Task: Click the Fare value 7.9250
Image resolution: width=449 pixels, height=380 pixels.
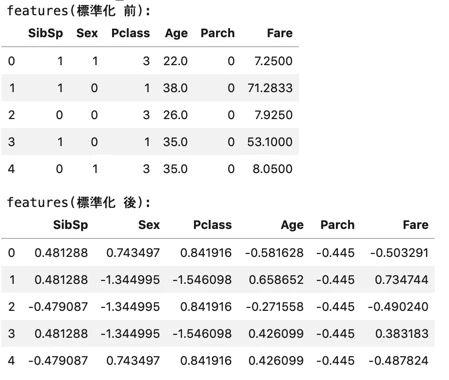Action: 273,115
